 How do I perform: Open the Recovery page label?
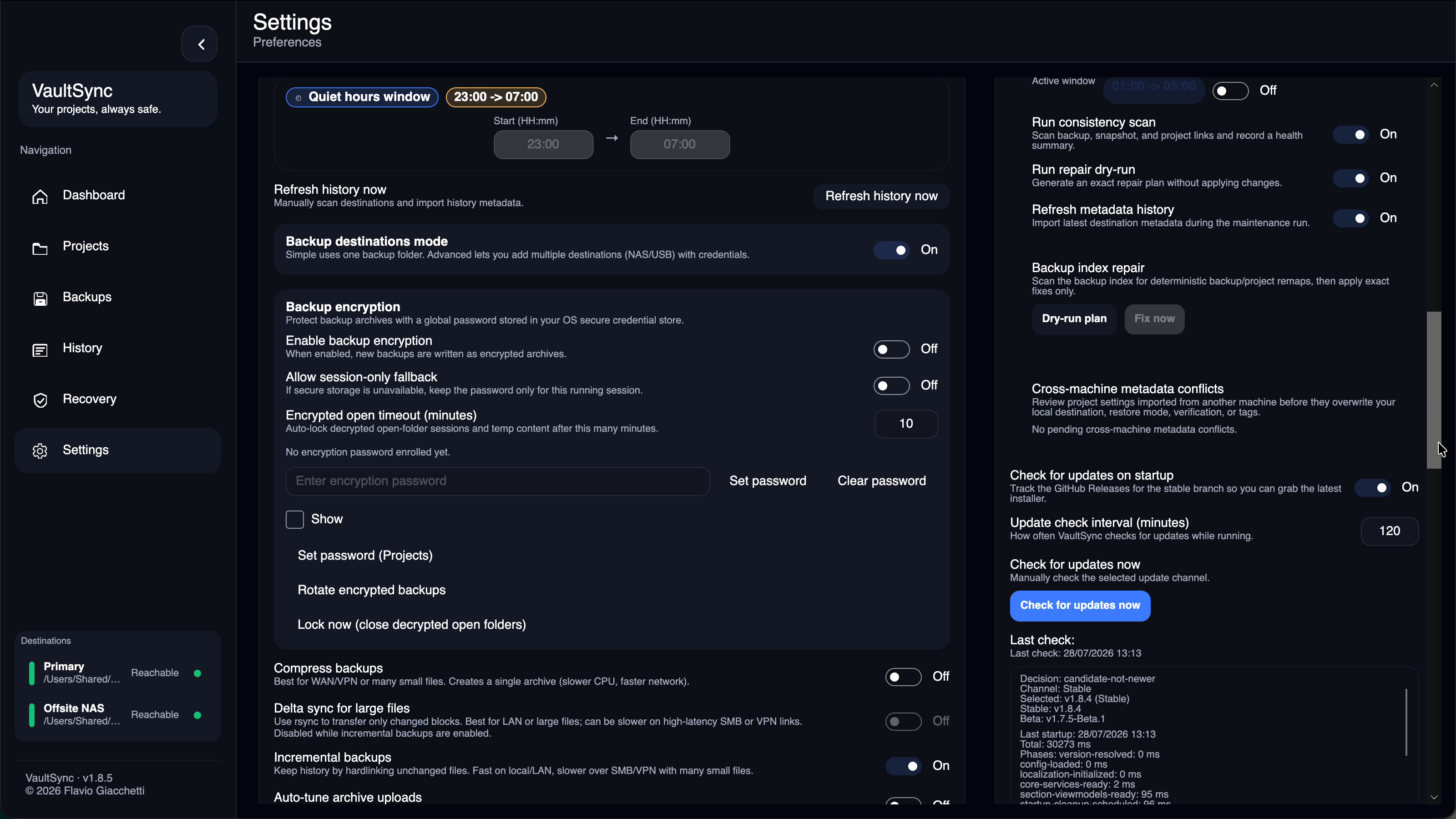pos(89,399)
